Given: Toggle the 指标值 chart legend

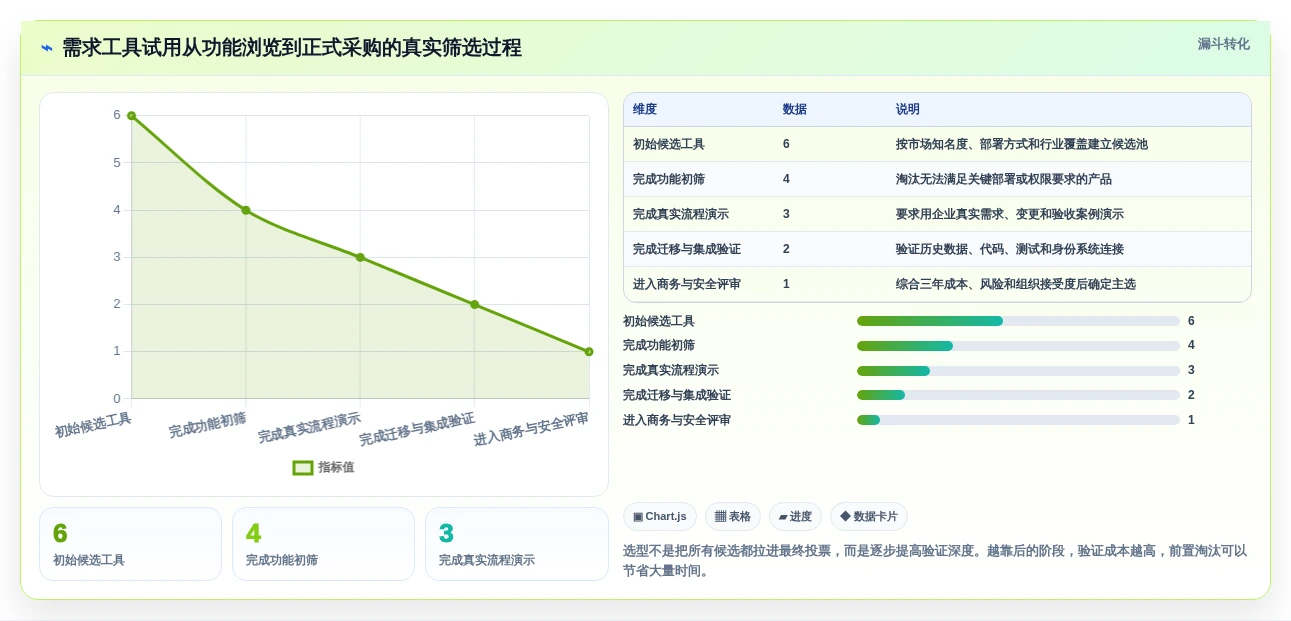Looking at the screenshot, I should click(x=323, y=467).
